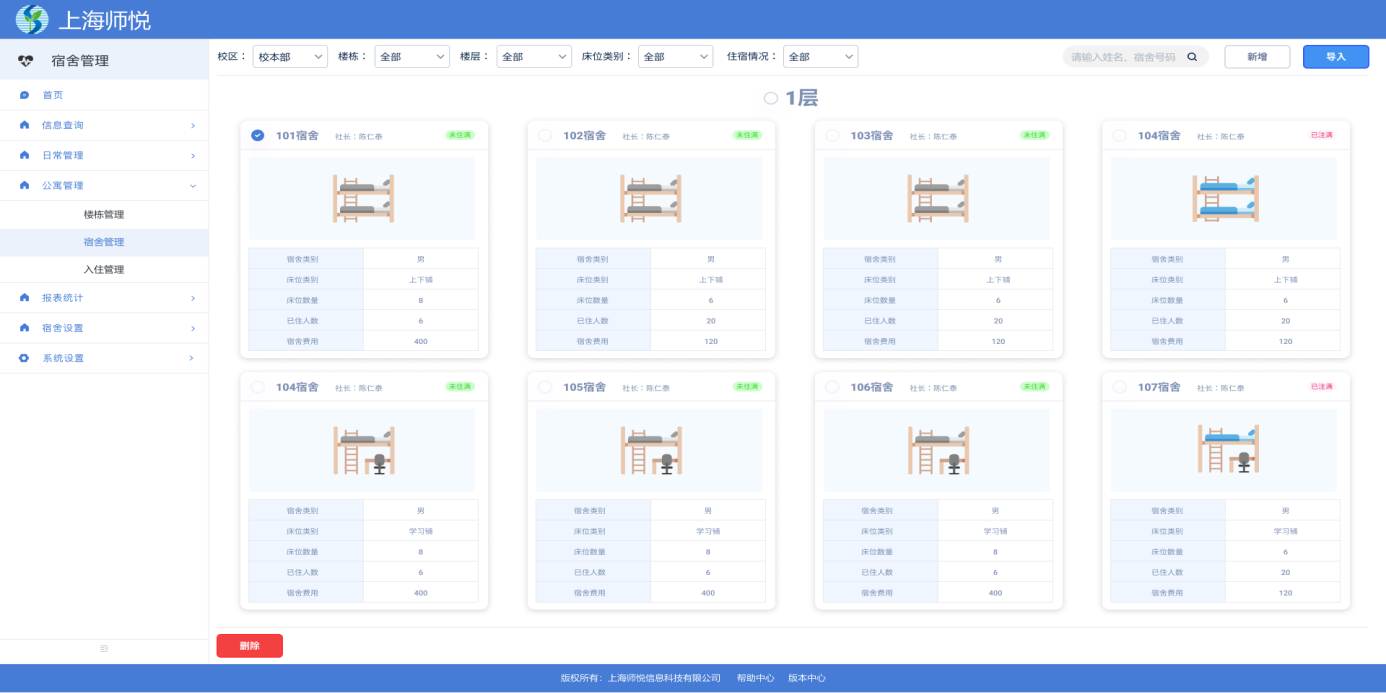1386x693 pixels.
Task: Open 楼栋管理 submenu item
Action: click(x=104, y=215)
